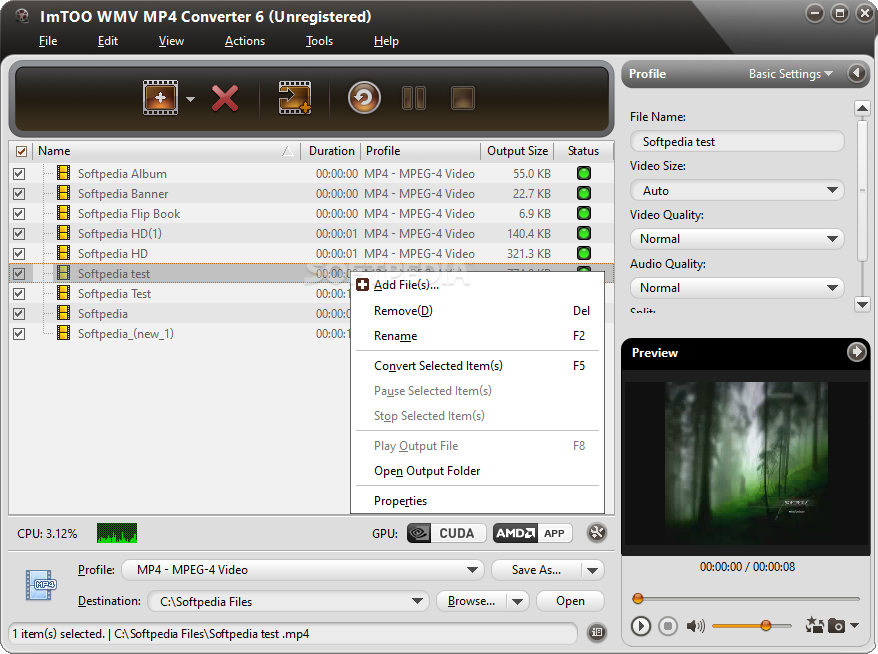The image size is (878, 654).
Task: Open the Save As arrow dropdown
Action: (592, 571)
